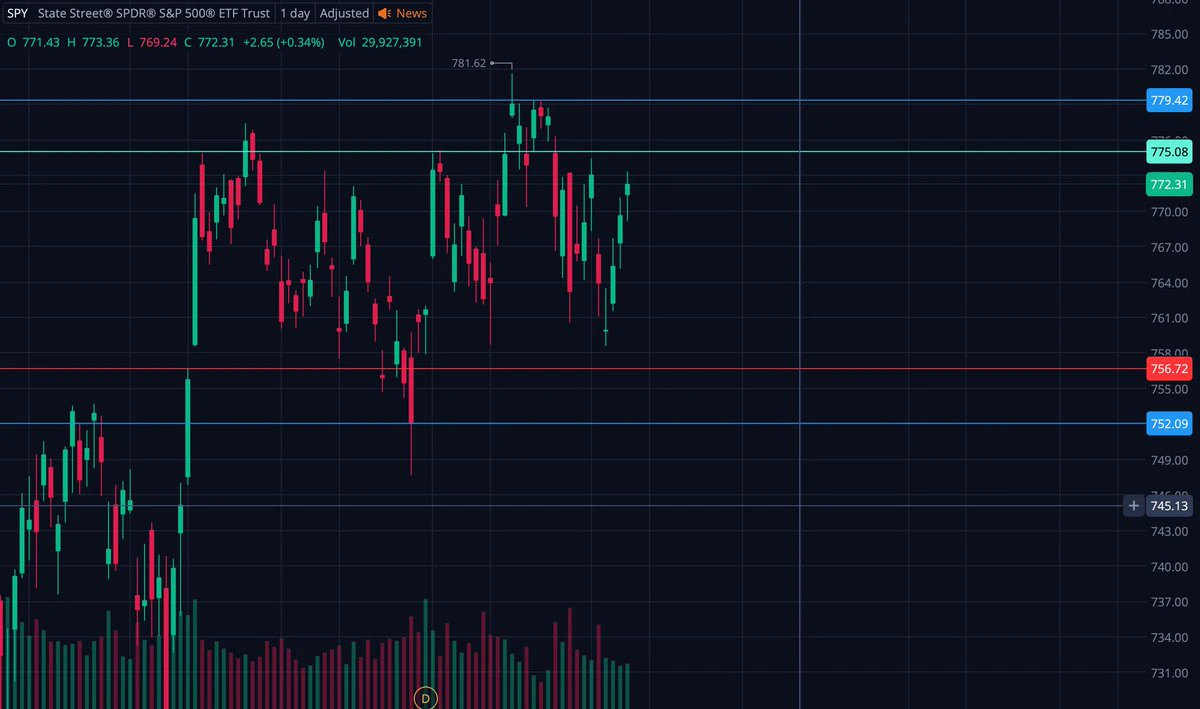Screen dimensions: 1200x709
Task: Click the 749.00 price axis label
Action: click(x=1169, y=461)
